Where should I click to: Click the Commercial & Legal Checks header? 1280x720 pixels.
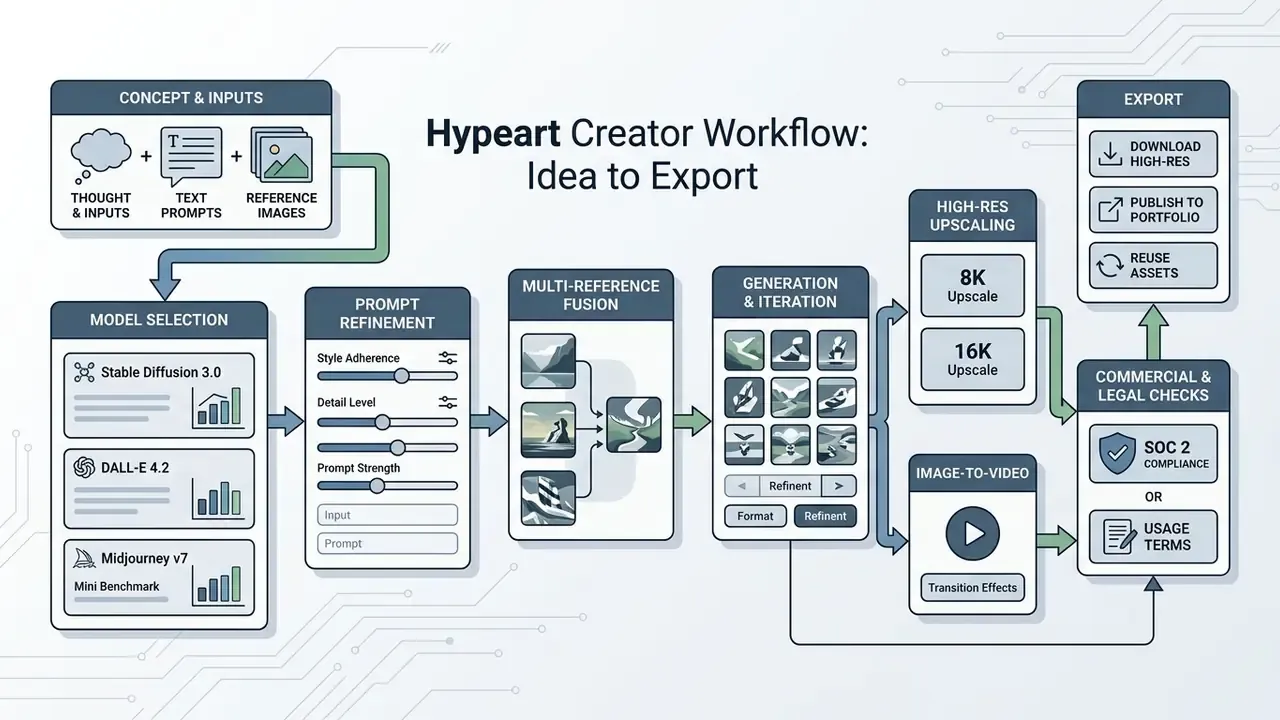coord(1153,386)
